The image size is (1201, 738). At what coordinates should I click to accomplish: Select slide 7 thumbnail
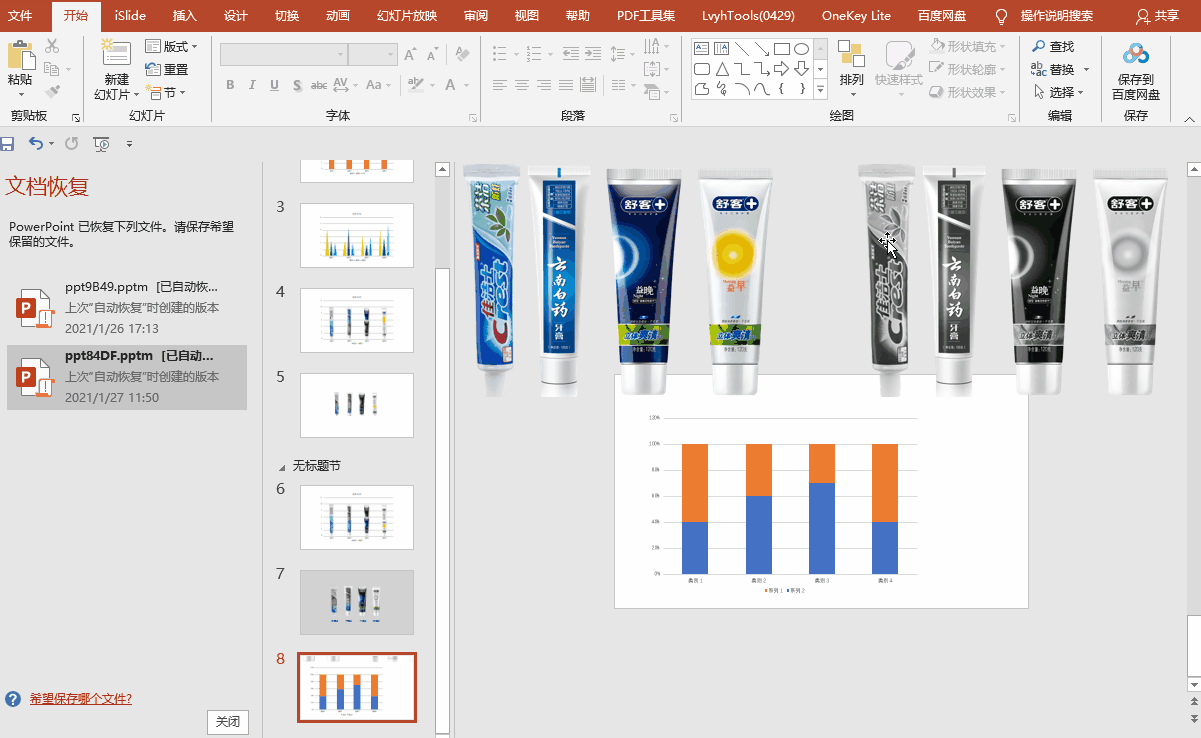point(357,602)
